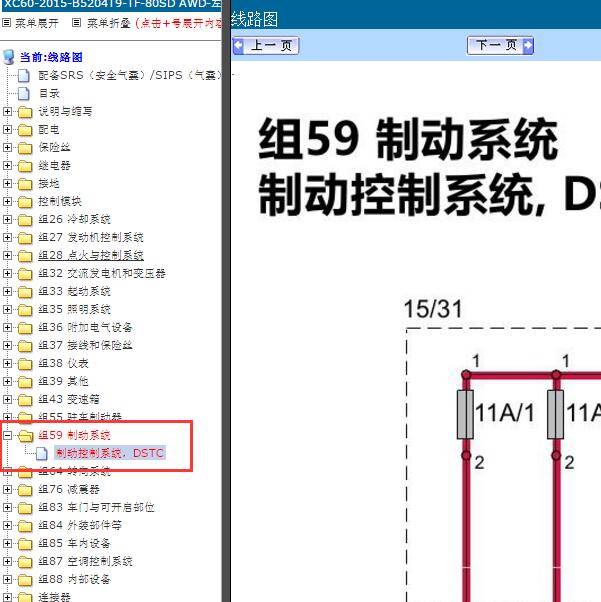Expand the 配电 folder

[x=7, y=129]
